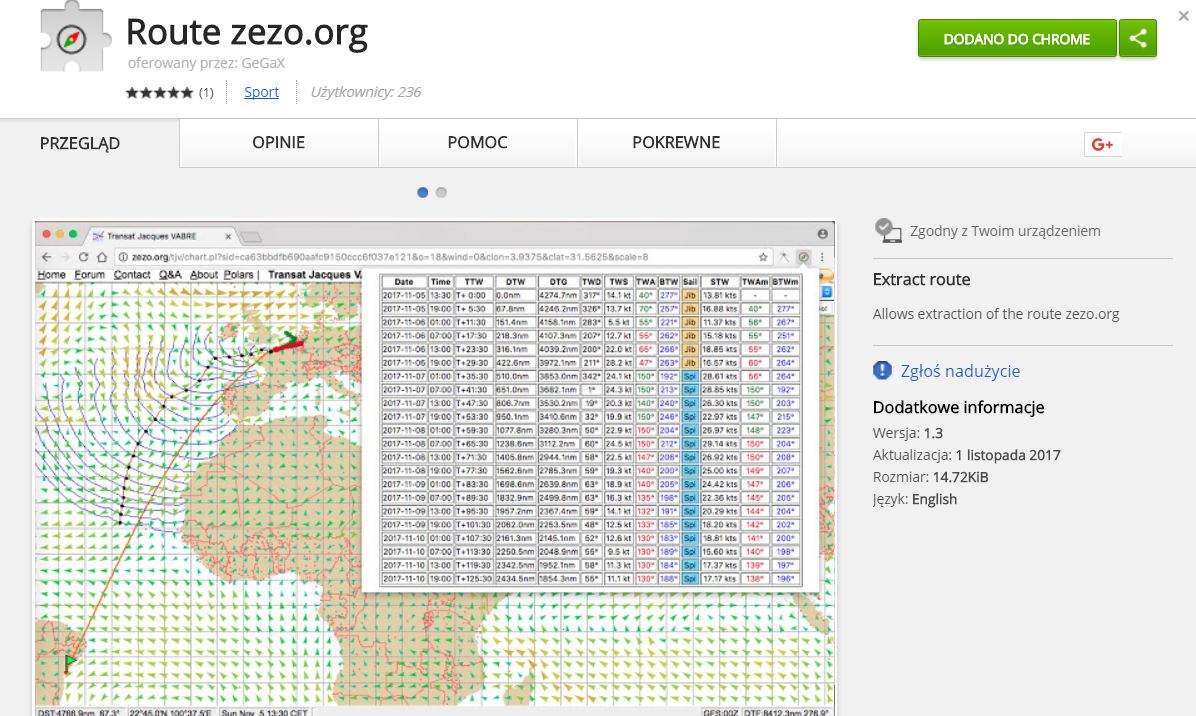Click the Zgłoś nadużycie link
The width and height of the screenshot is (1196, 716).
960,371
